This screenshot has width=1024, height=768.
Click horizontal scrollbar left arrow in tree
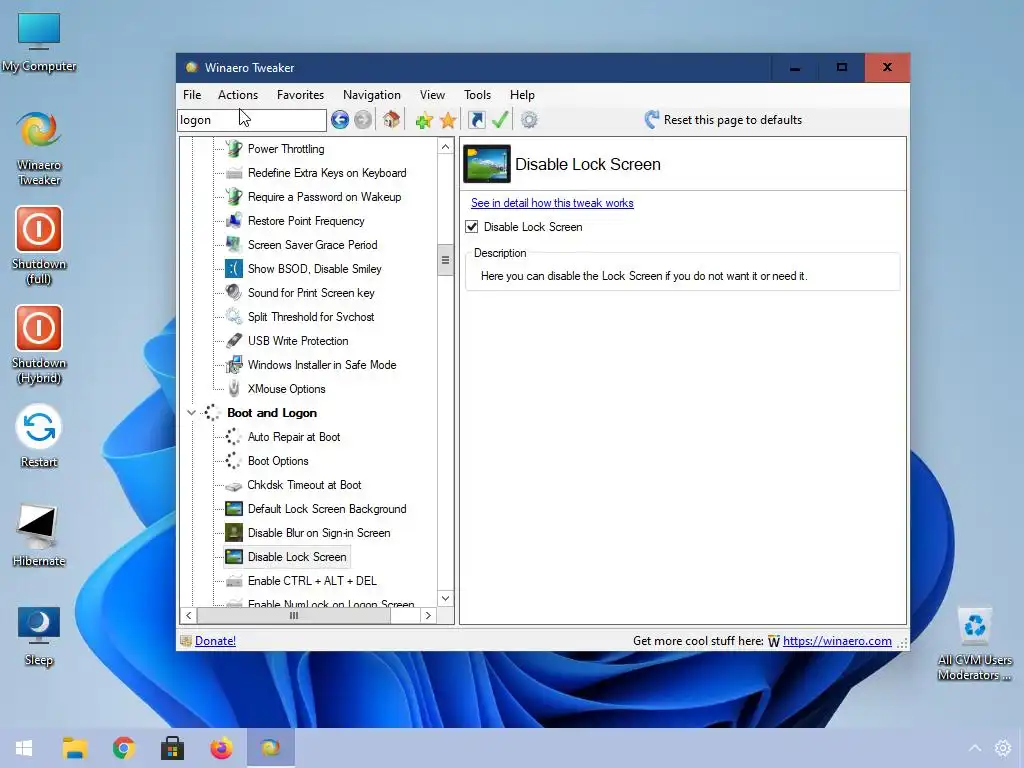[x=189, y=615]
